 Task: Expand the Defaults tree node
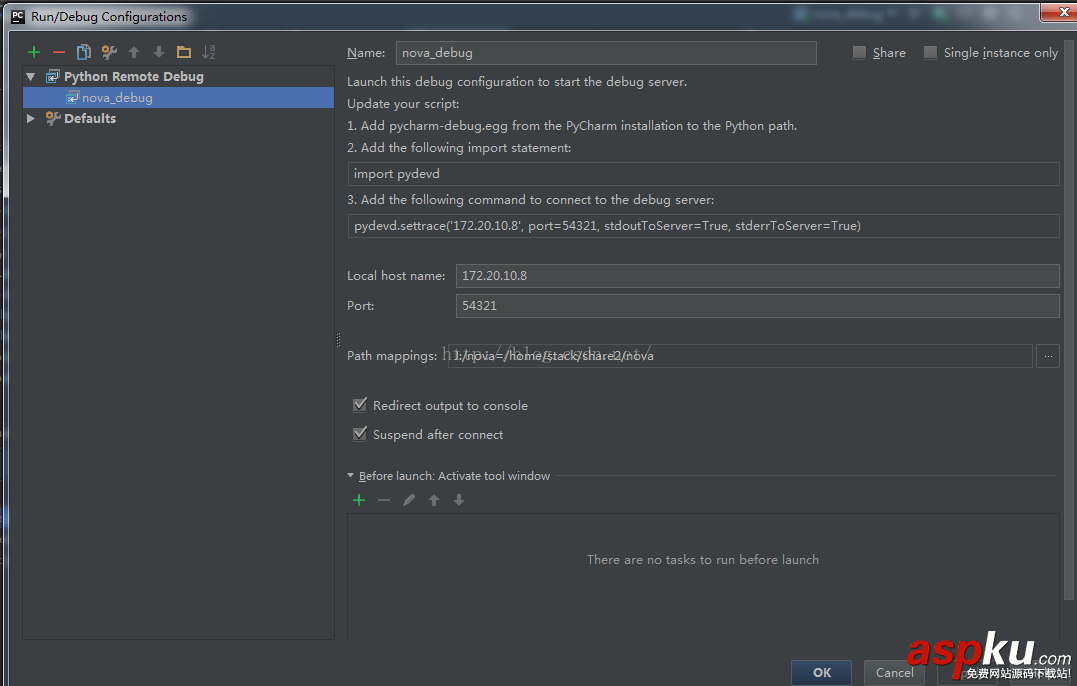(x=30, y=118)
